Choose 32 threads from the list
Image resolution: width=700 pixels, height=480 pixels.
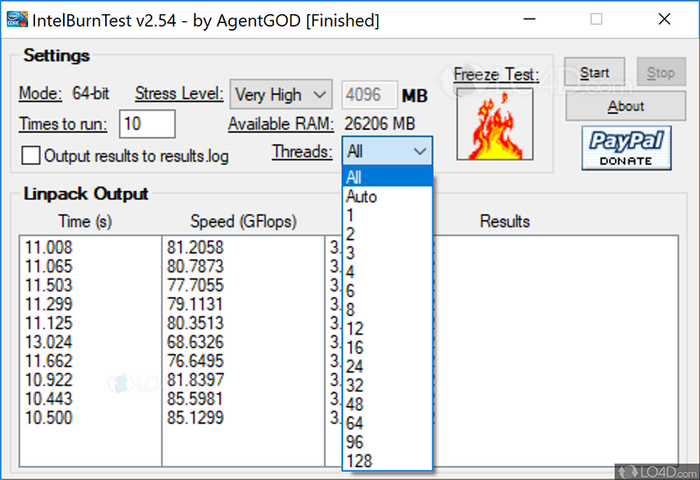(387, 385)
